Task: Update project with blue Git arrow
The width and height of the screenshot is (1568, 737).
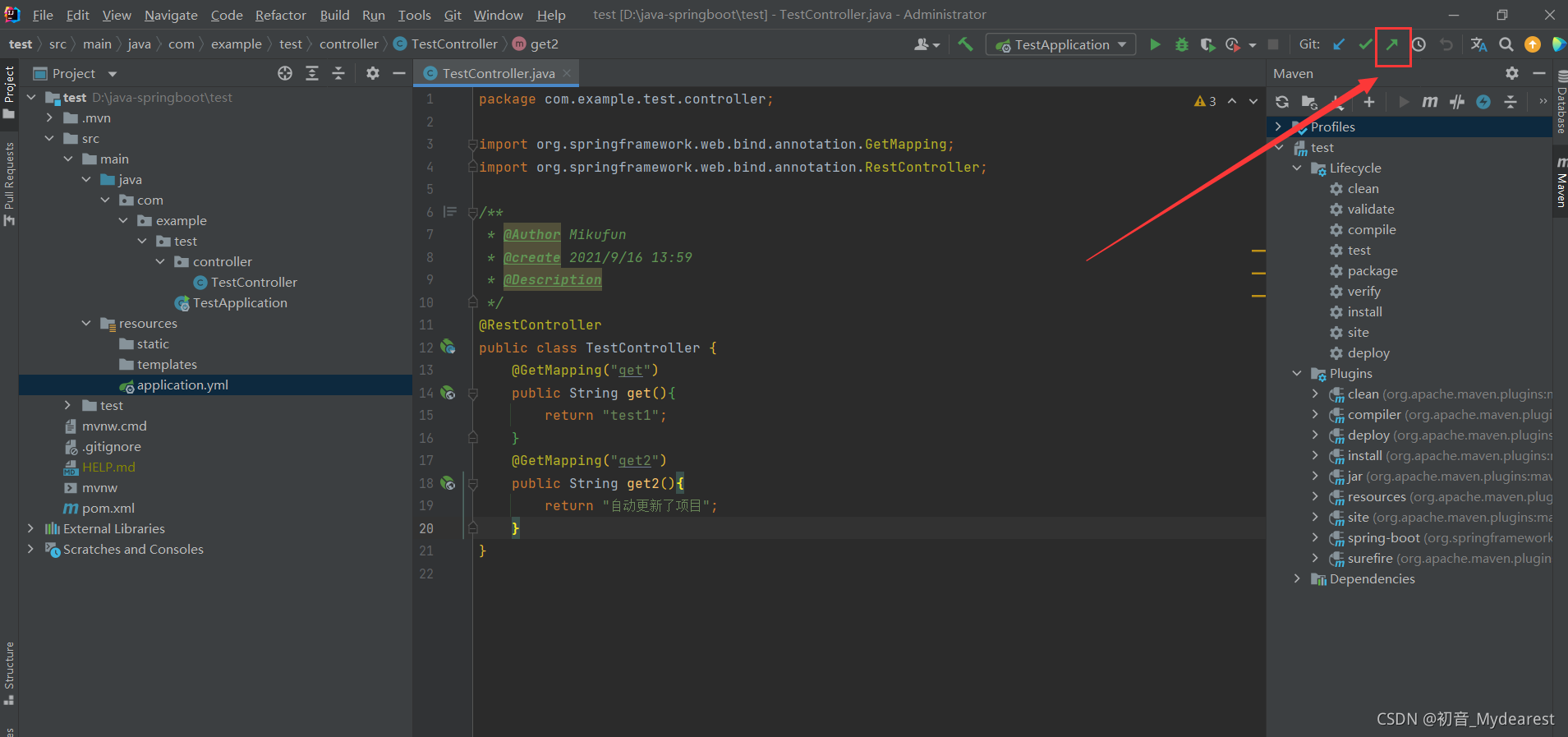Action: point(1339,44)
